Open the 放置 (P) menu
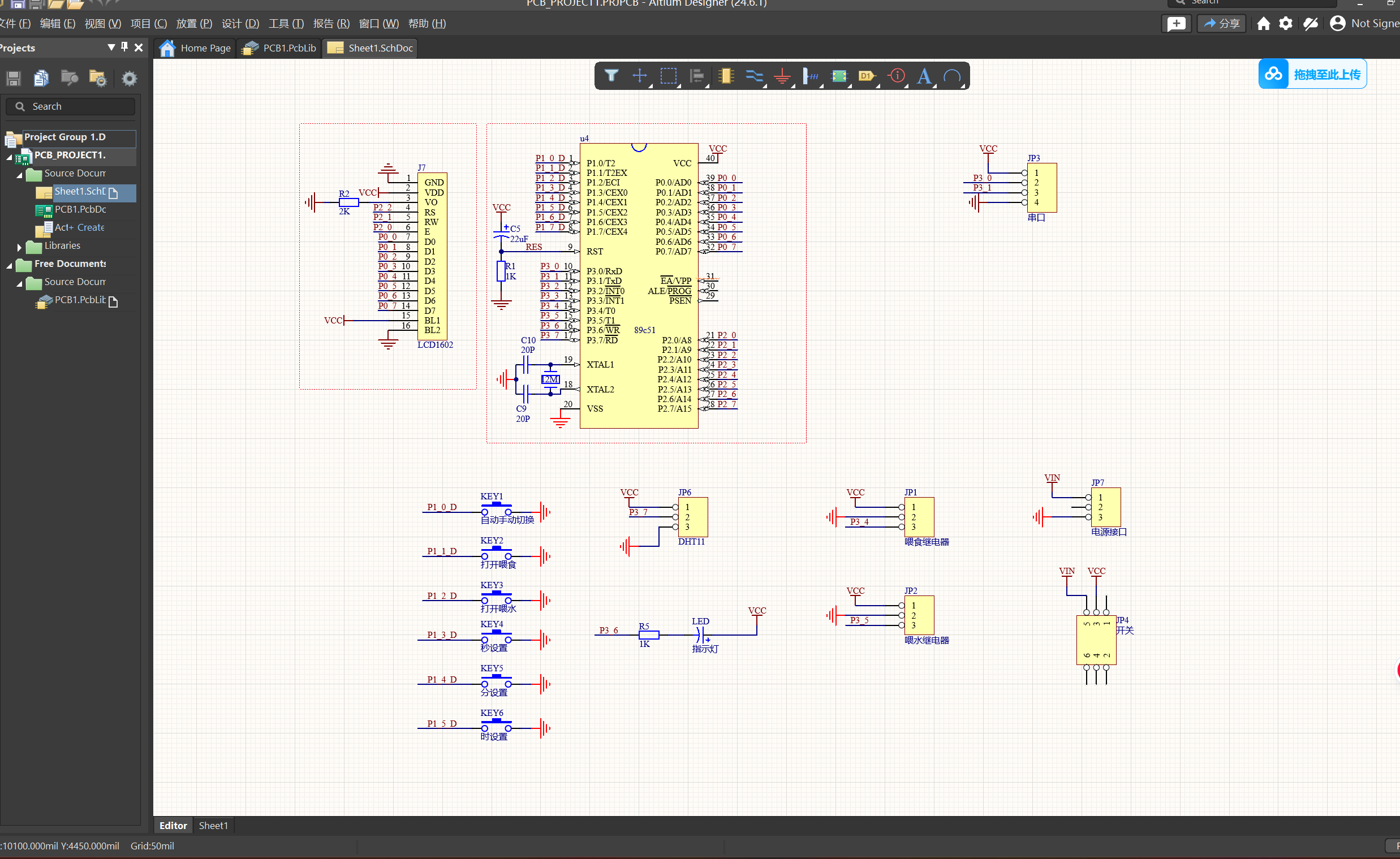 coord(194,24)
